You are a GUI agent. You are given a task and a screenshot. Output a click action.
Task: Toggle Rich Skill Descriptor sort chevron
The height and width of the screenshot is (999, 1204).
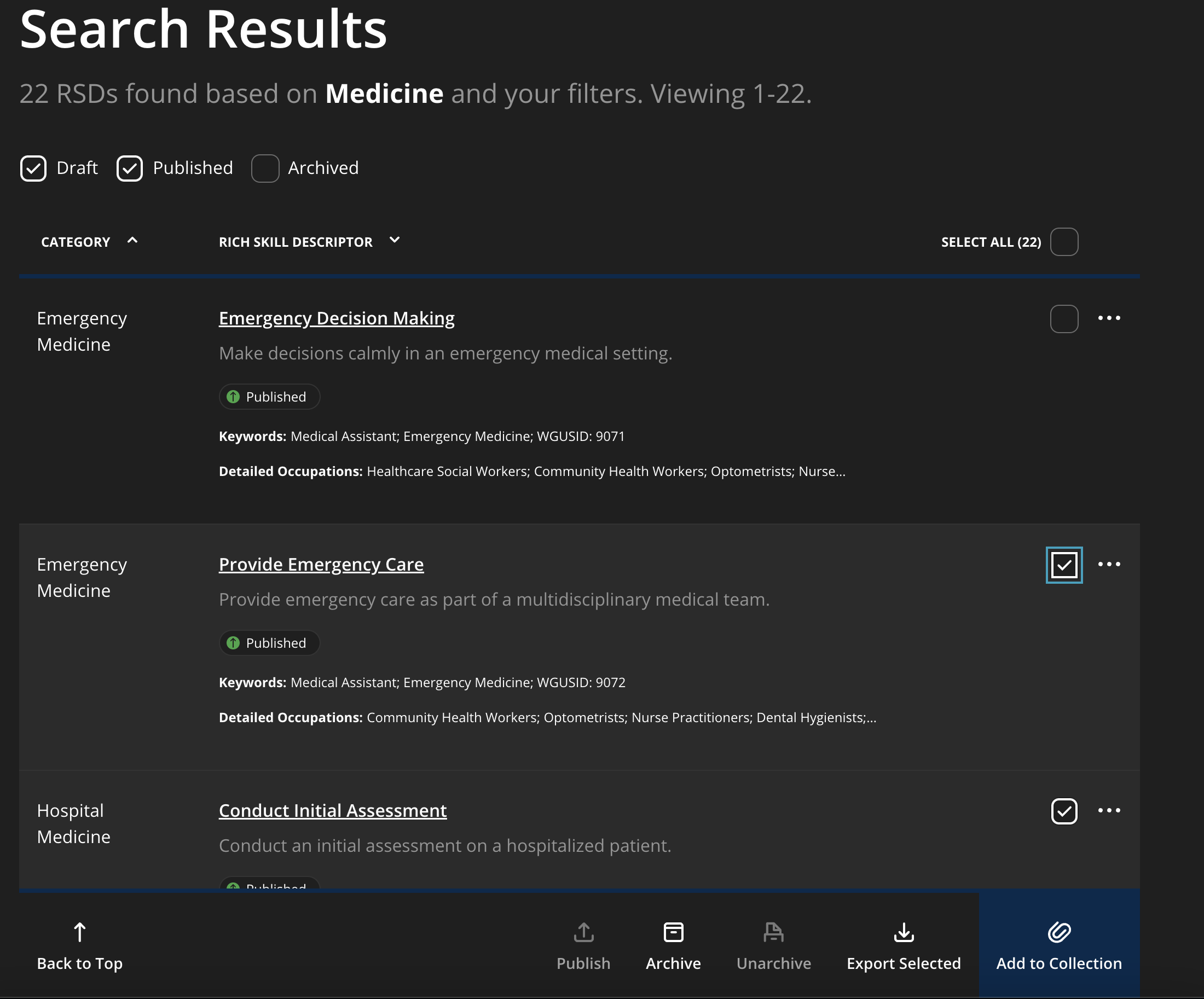(395, 241)
